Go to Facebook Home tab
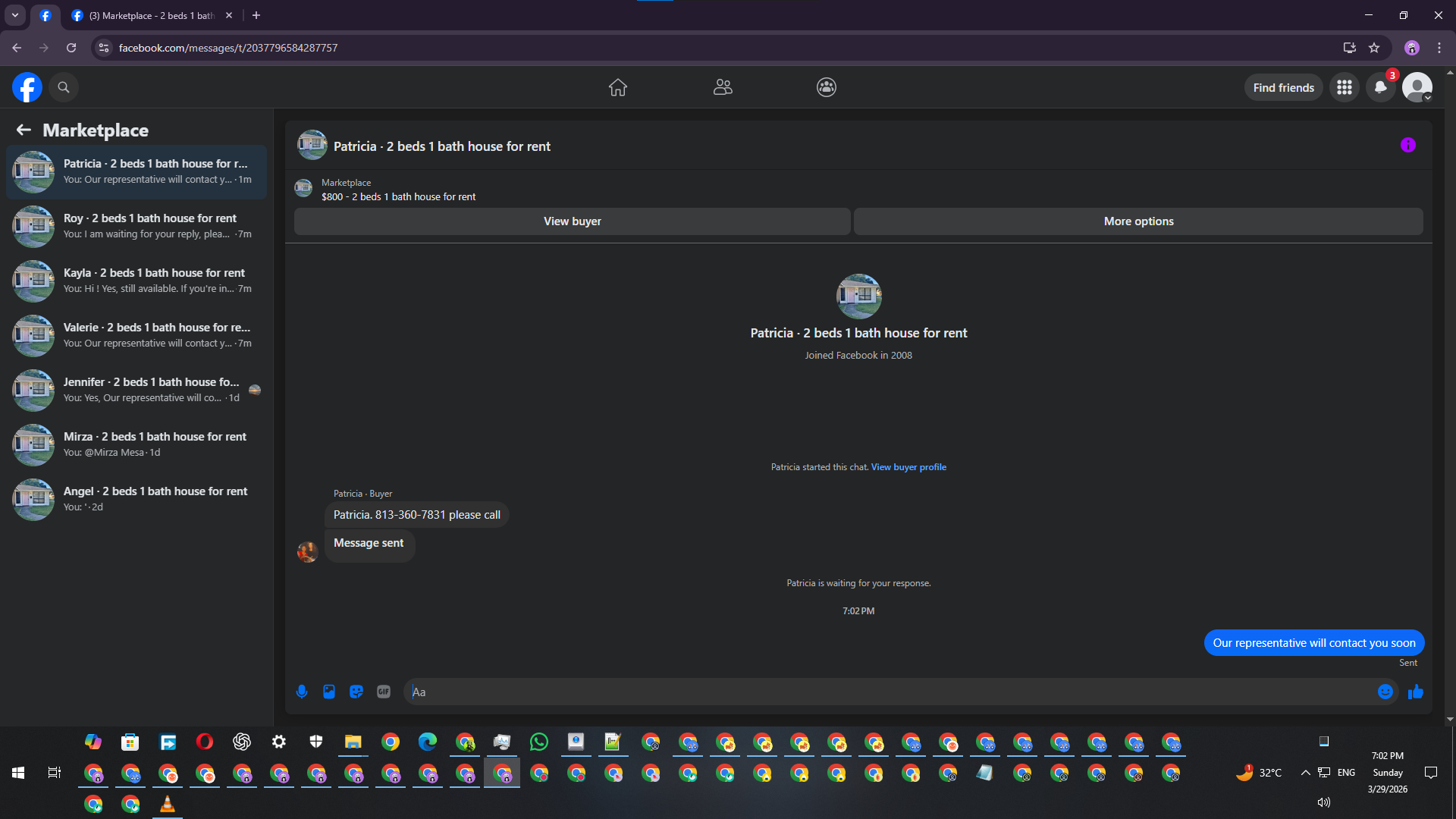Image resolution: width=1456 pixels, height=819 pixels. [618, 87]
